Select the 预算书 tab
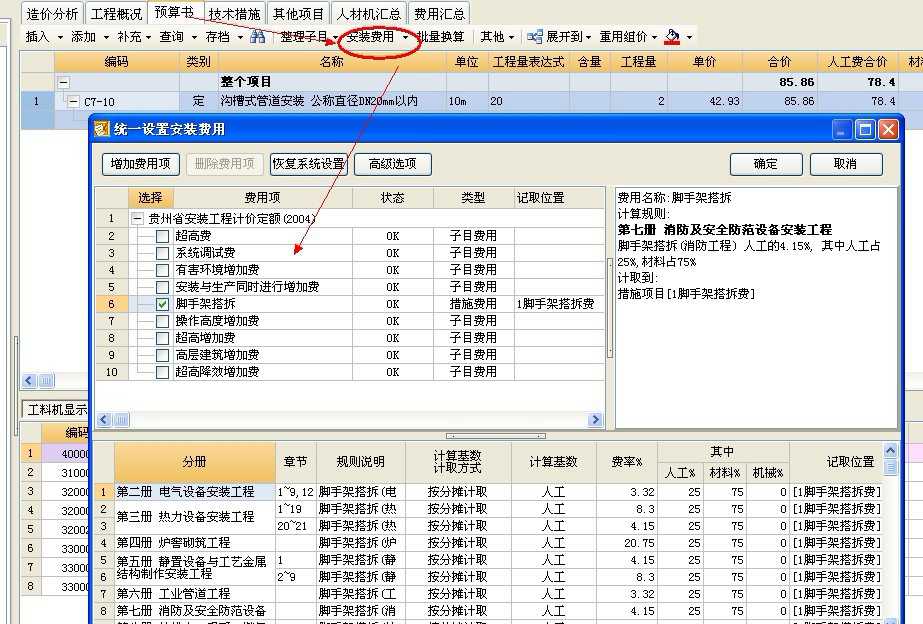 point(175,12)
